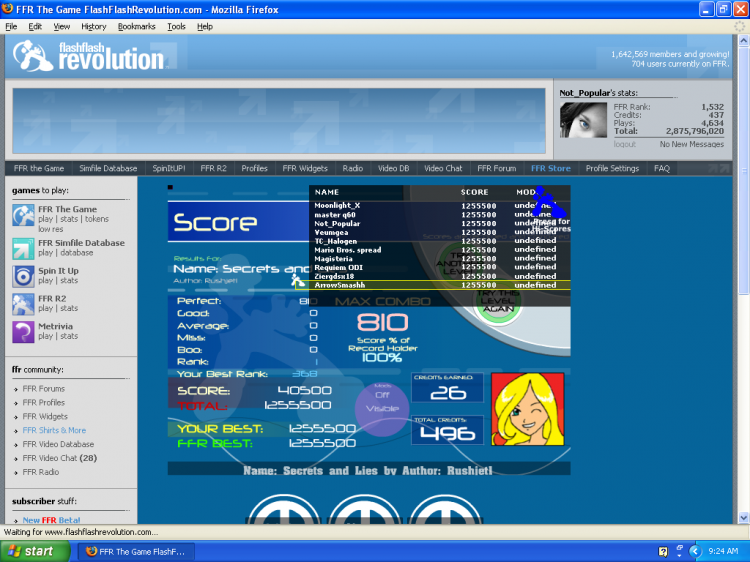Open the Bookmarks menu
Viewport: 750px width, 562px height.
coord(136,27)
